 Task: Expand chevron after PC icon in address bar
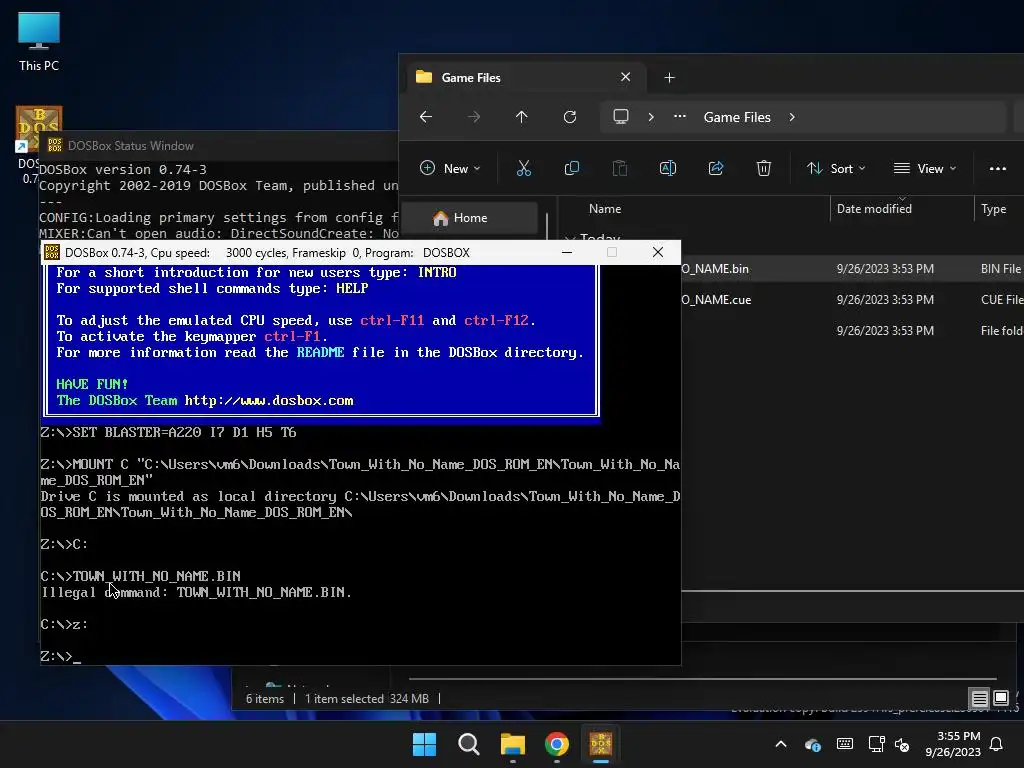[650, 117]
